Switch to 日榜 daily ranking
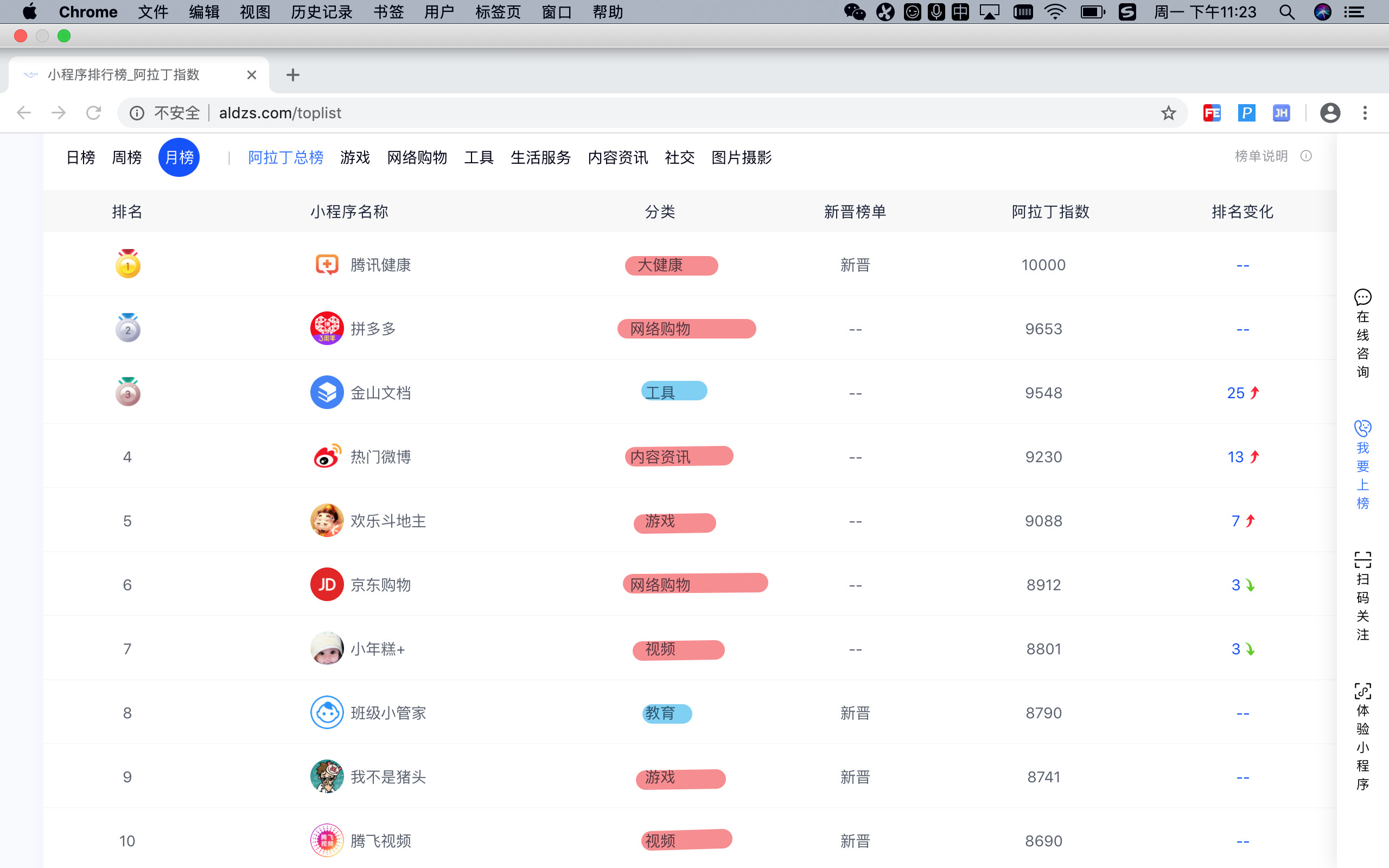The width and height of the screenshot is (1389, 868). (x=80, y=157)
